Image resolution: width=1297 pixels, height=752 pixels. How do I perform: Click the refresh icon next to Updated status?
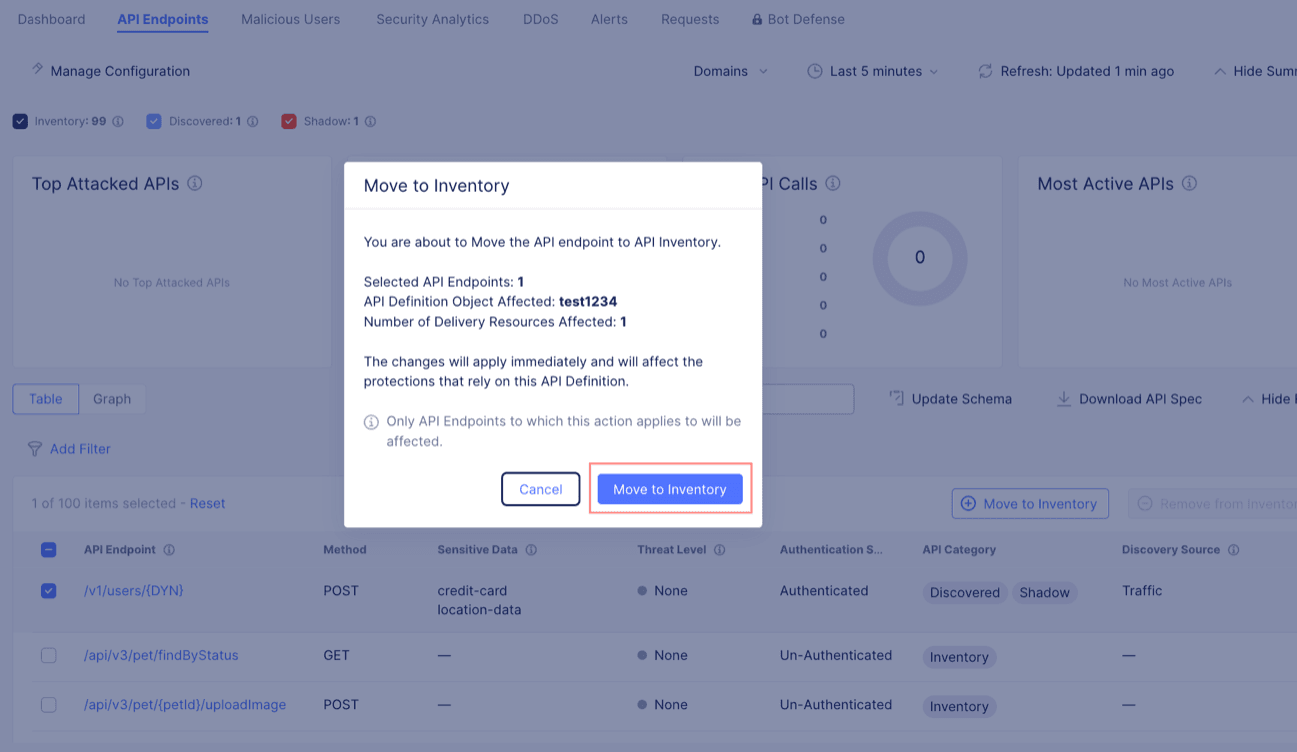click(985, 71)
